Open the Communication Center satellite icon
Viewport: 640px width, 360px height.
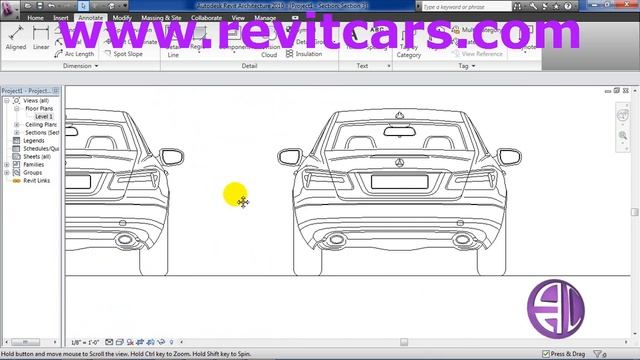(x=544, y=6)
